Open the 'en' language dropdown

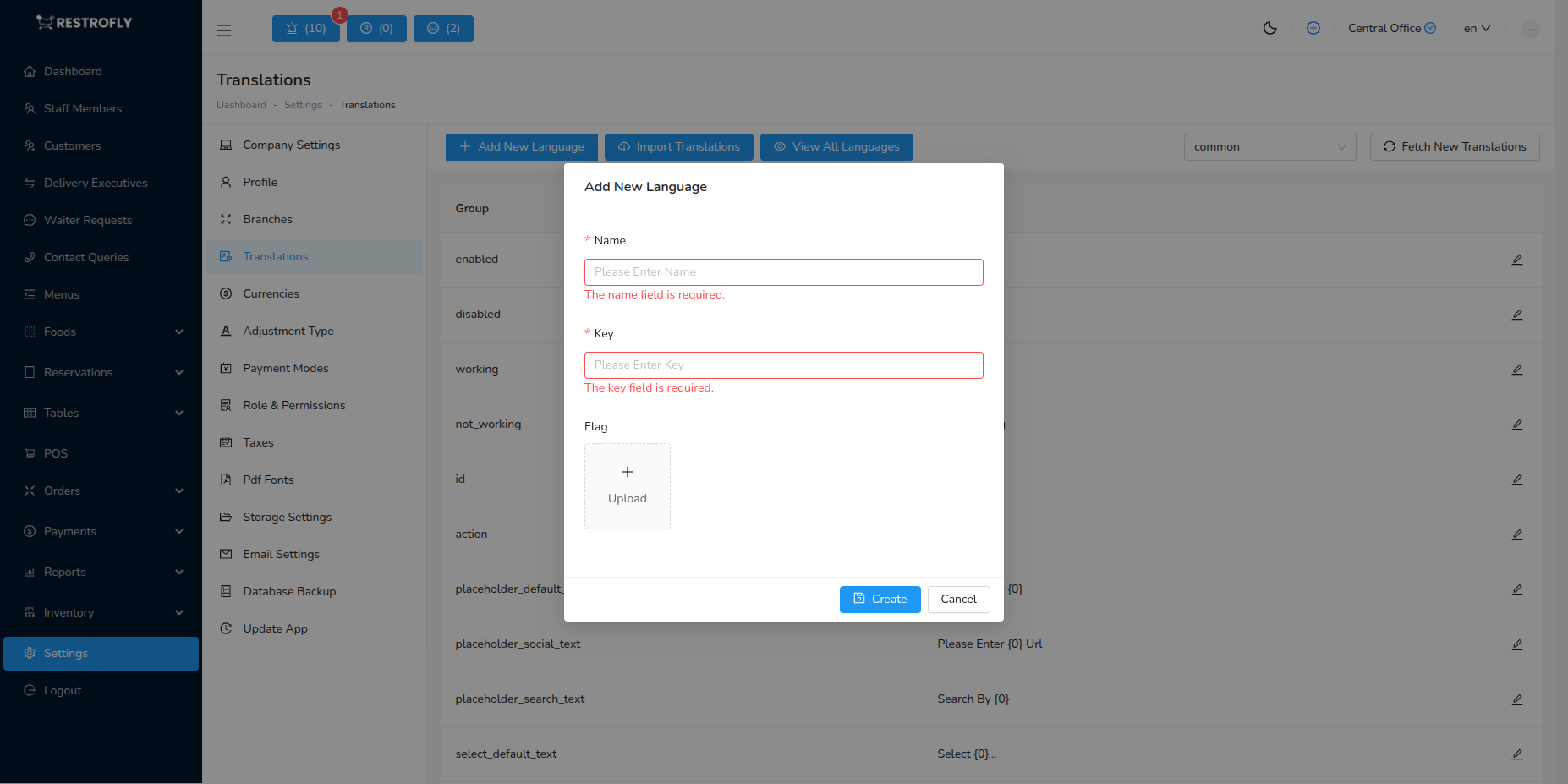(x=1477, y=28)
